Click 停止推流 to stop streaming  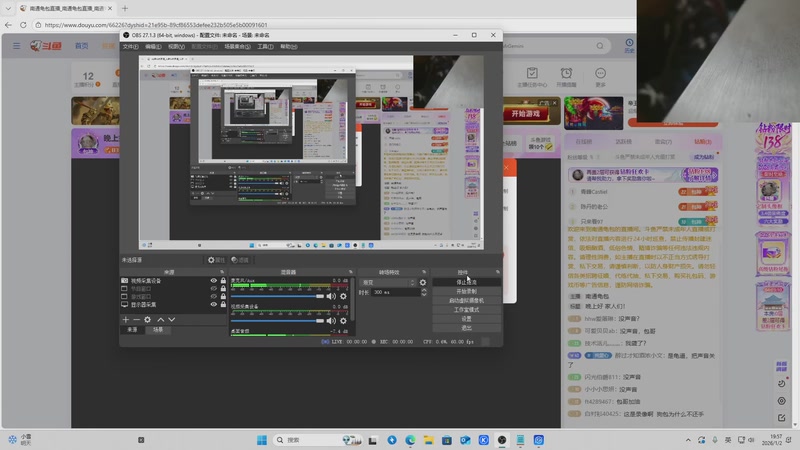(x=466, y=282)
